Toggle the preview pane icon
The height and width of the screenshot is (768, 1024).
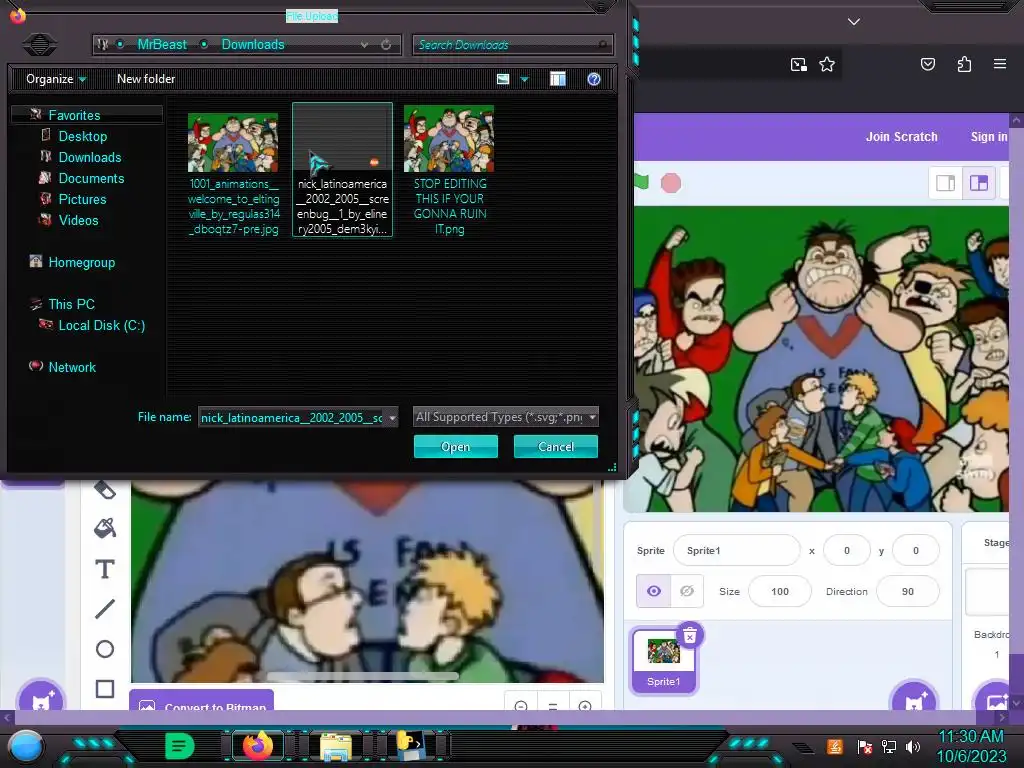(x=558, y=79)
